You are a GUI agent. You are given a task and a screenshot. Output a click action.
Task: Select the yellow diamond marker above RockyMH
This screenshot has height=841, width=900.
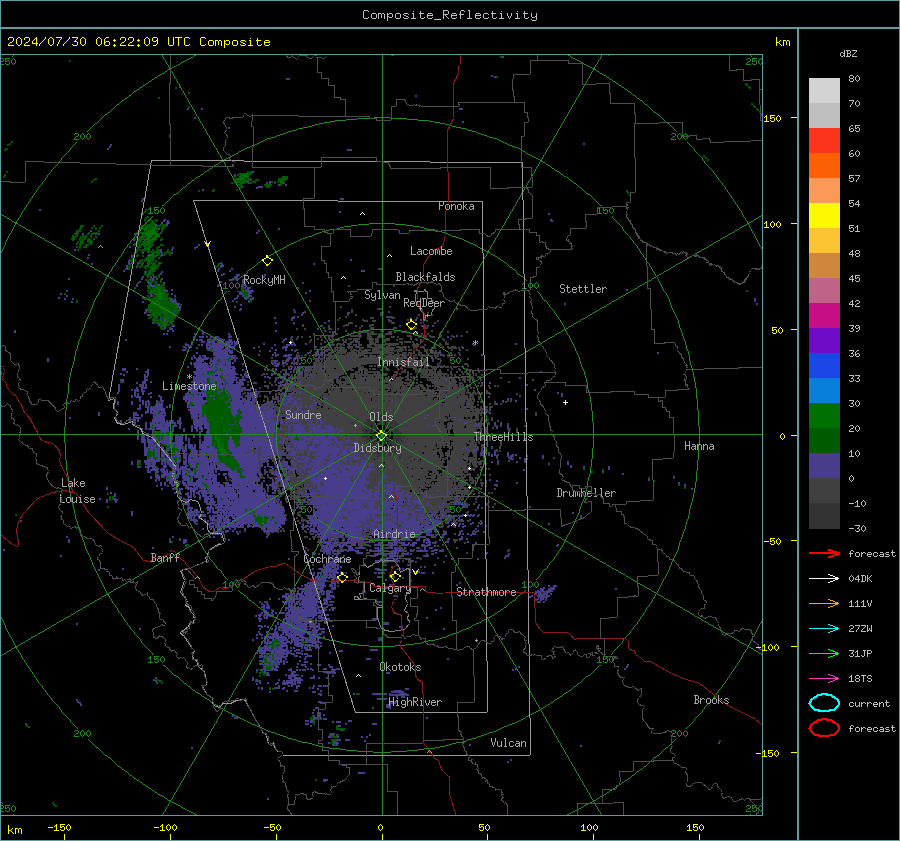[267, 261]
